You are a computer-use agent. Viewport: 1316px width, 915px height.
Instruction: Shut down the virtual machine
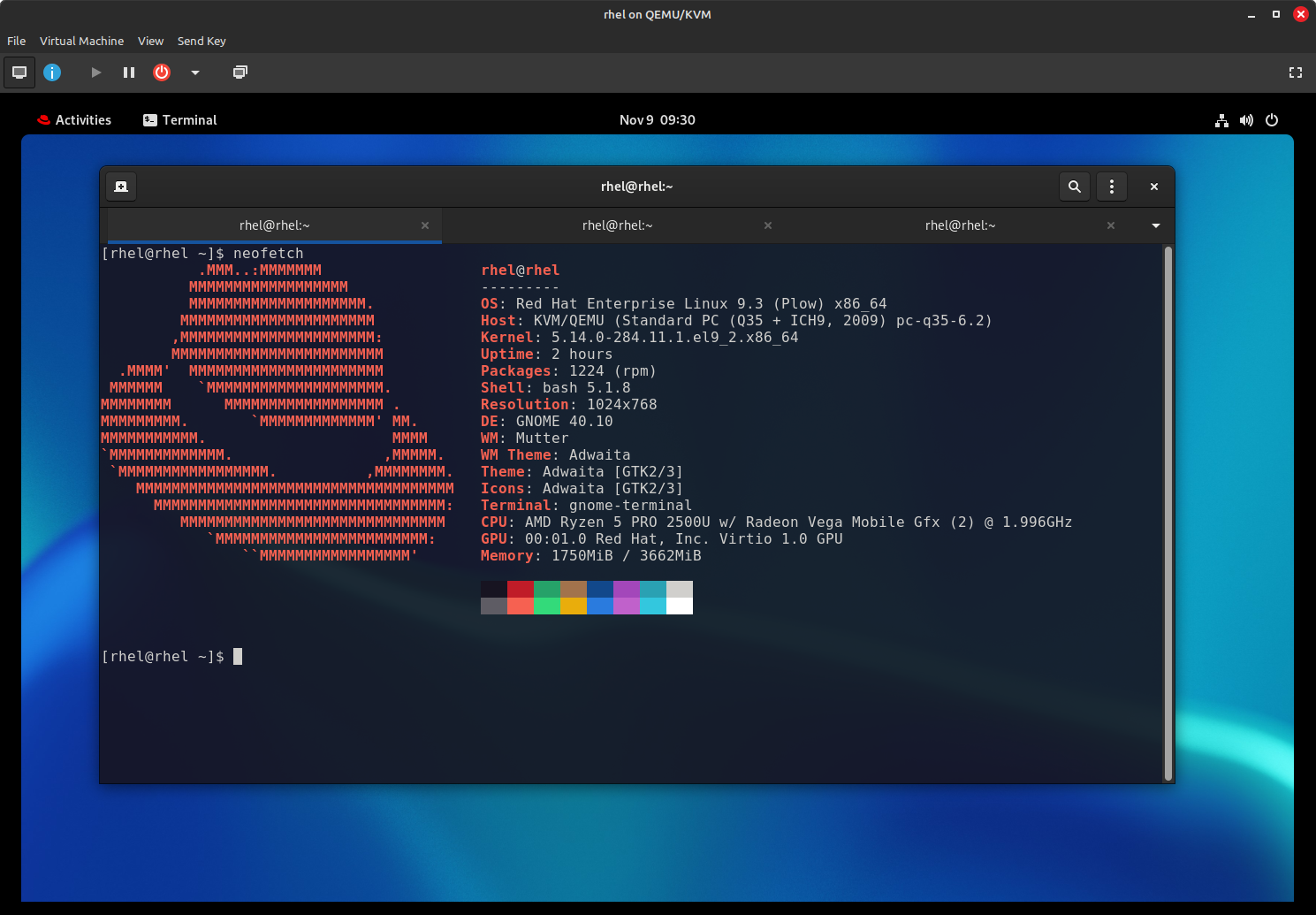coord(162,72)
